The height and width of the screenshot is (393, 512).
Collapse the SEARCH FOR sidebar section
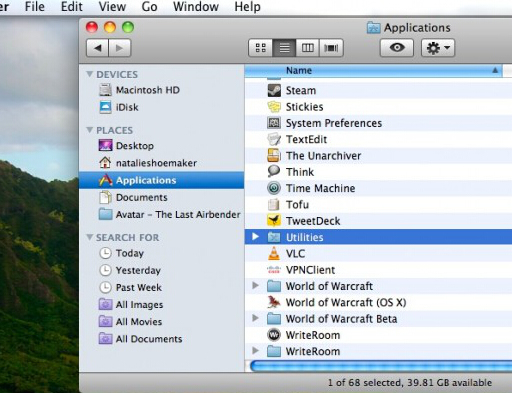[x=89, y=237]
